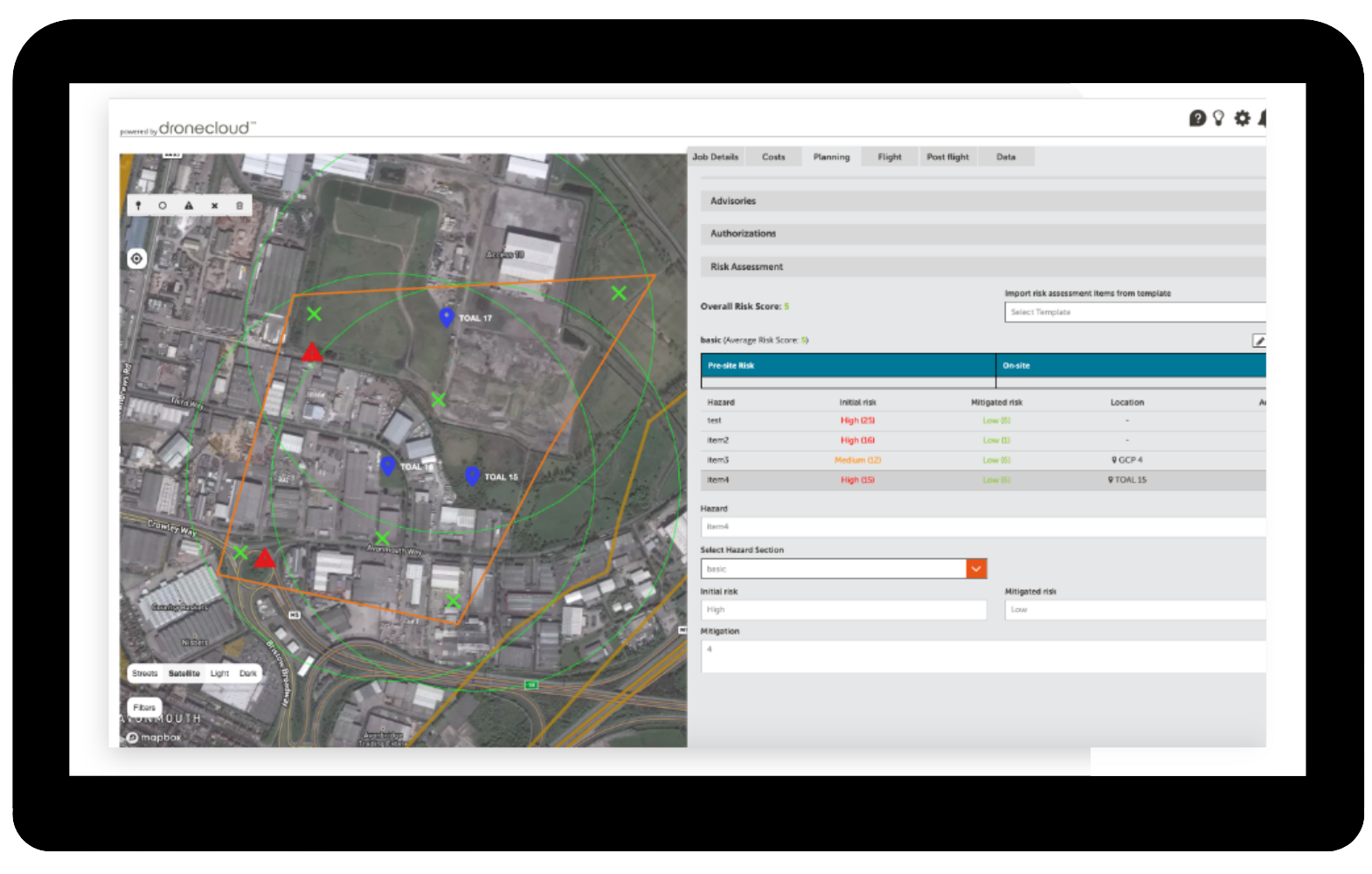This screenshot has width=1372, height=874.
Task: Recenter map with the locate target icon
Action: pyautogui.click(x=136, y=259)
